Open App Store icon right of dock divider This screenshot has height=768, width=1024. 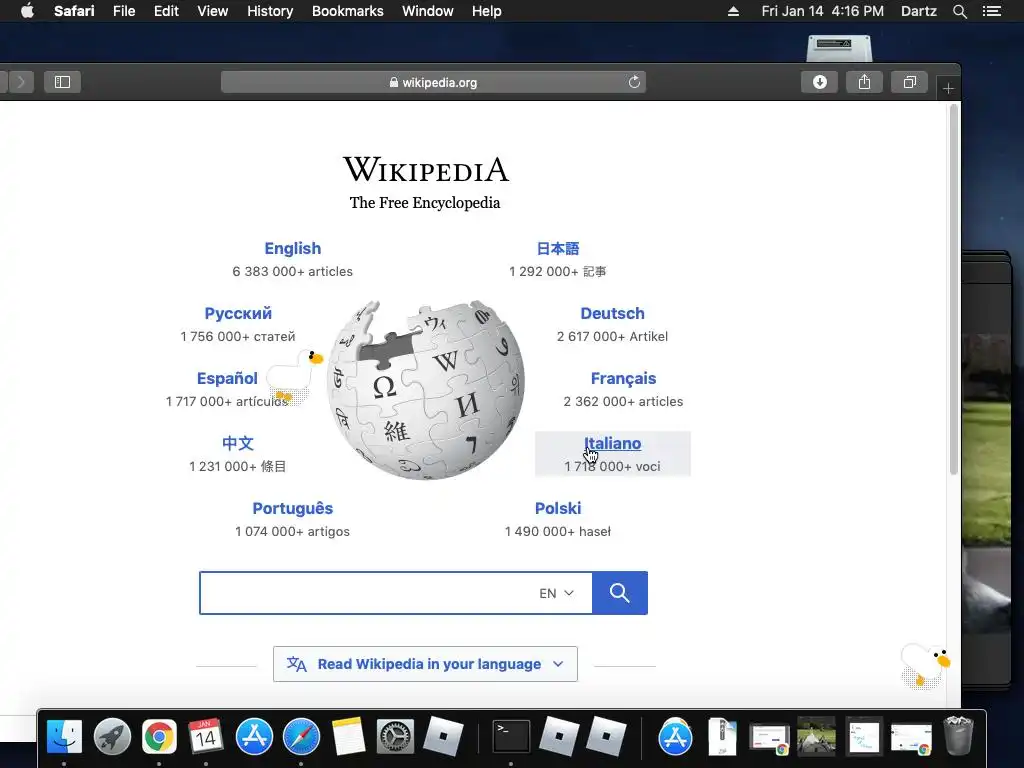(x=675, y=737)
